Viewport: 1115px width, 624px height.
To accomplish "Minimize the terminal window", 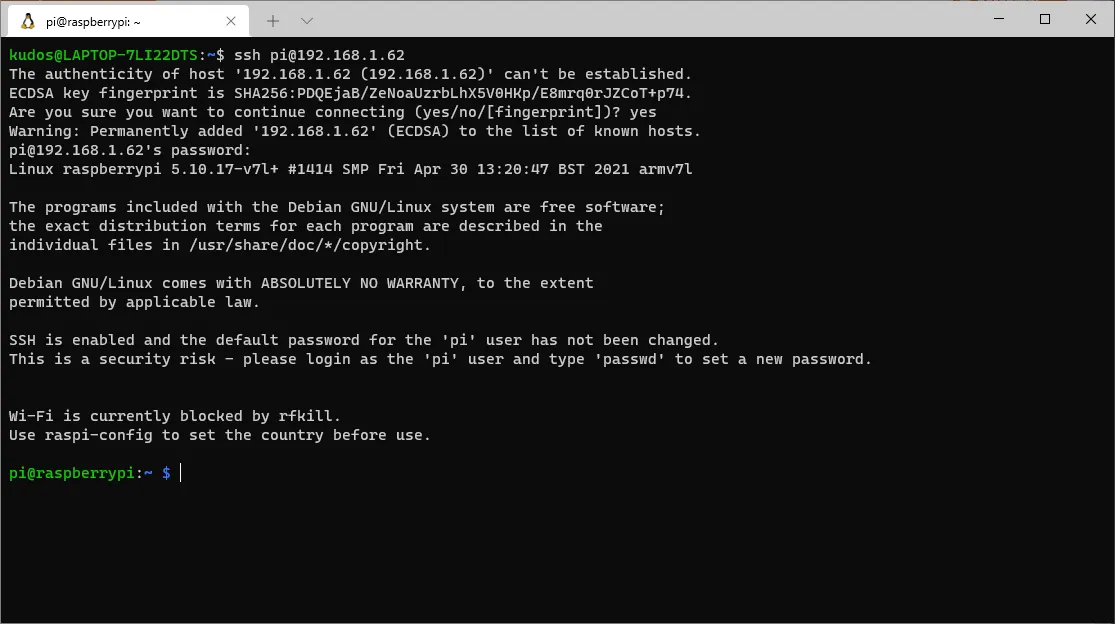I will (x=999, y=19).
